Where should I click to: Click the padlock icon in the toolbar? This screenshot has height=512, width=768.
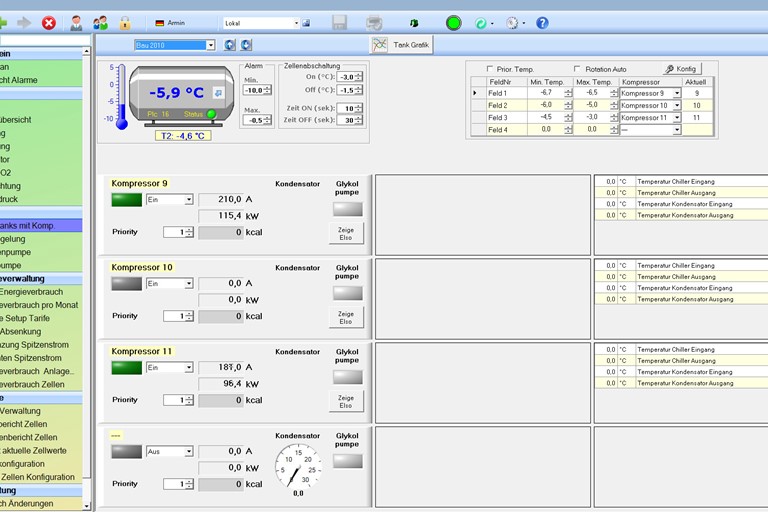click(125, 22)
